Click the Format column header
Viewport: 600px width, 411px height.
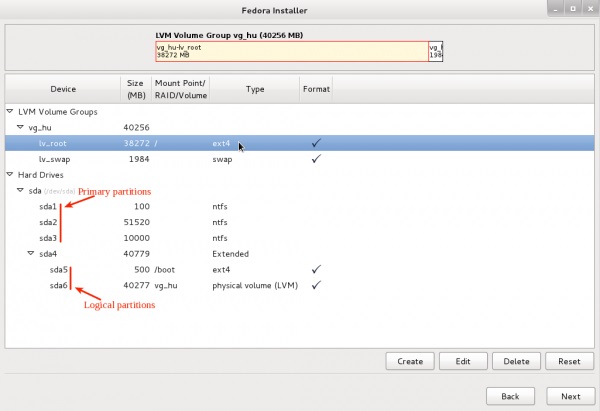(x=316, y=89)
